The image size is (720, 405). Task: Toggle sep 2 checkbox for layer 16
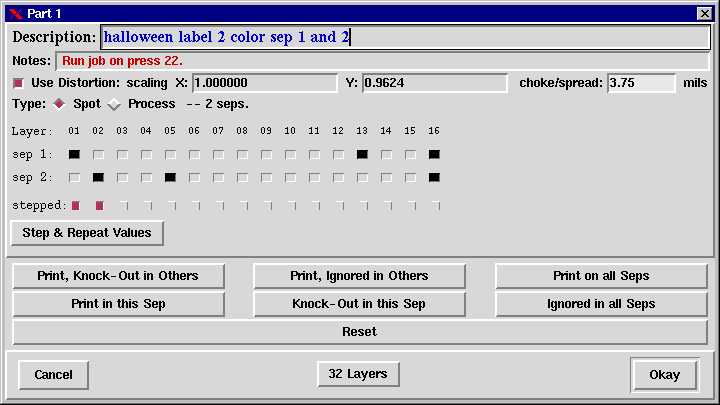434,177
